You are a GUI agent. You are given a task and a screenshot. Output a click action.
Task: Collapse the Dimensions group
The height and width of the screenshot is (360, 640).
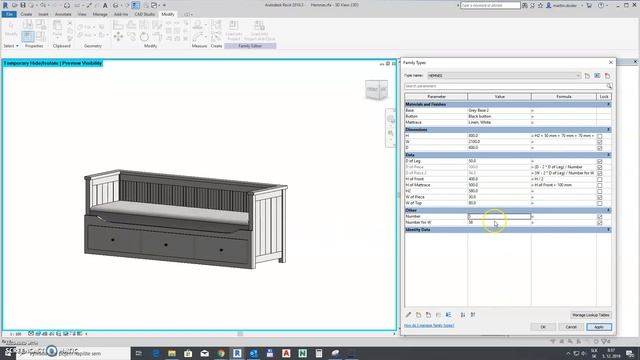[x=608, y=129]
